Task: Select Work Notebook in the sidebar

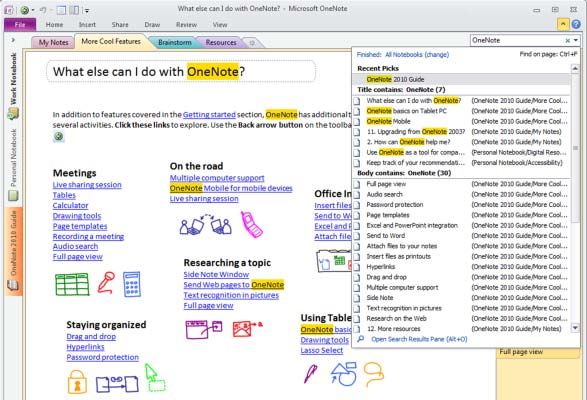Action: click(13, 85)
